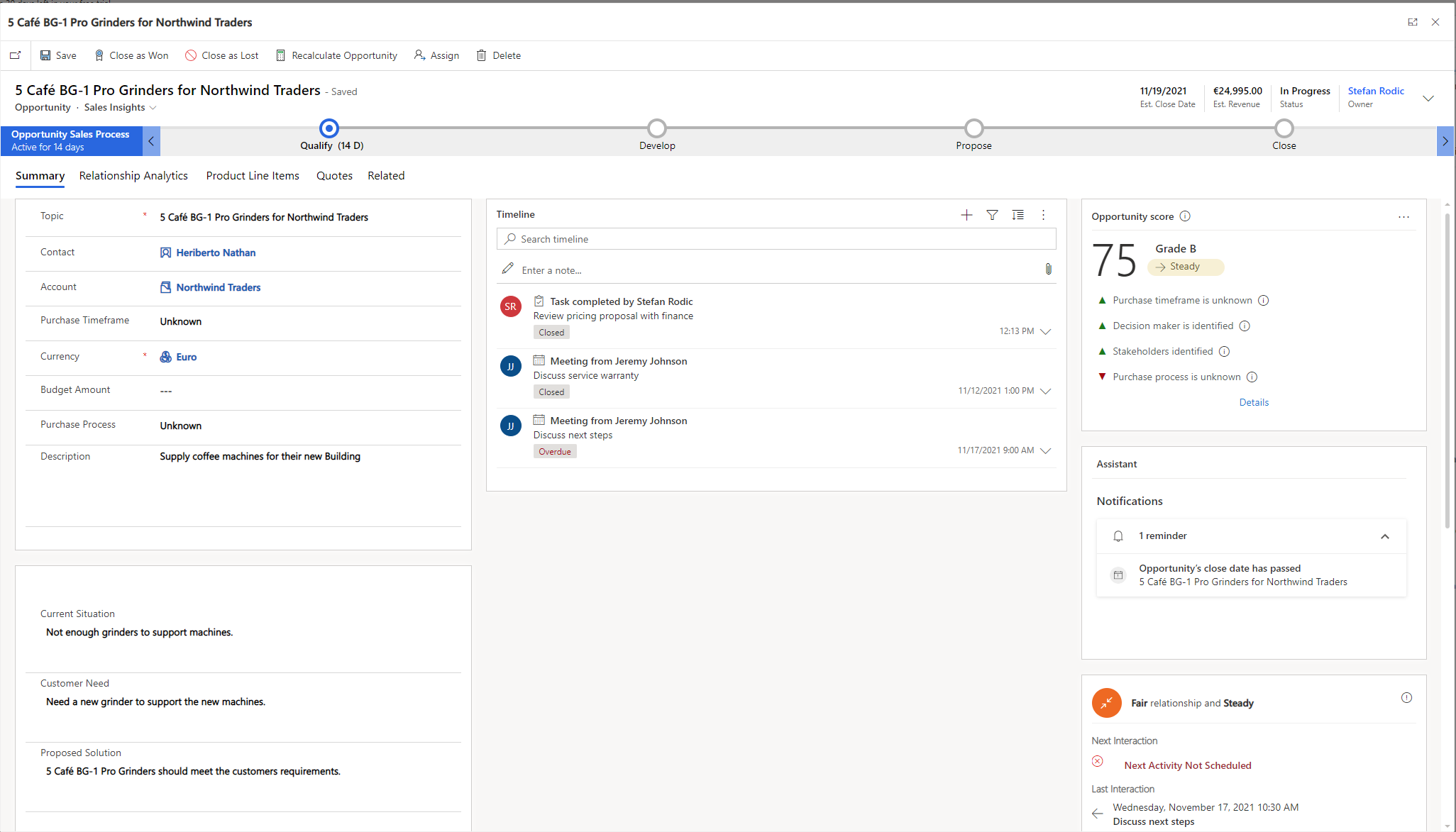The height and width of the screenshot is (832, 1456).
Task: Click the Delete command
Action: (x=499, y=55)
